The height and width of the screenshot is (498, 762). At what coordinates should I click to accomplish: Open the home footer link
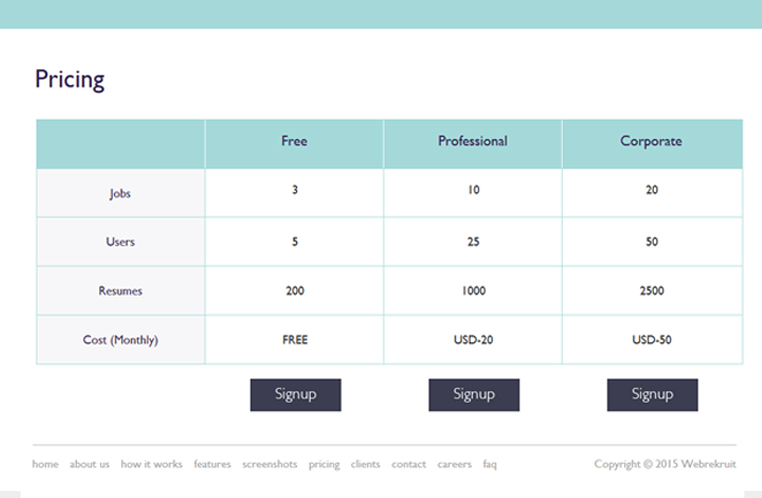tap(45, 464)
